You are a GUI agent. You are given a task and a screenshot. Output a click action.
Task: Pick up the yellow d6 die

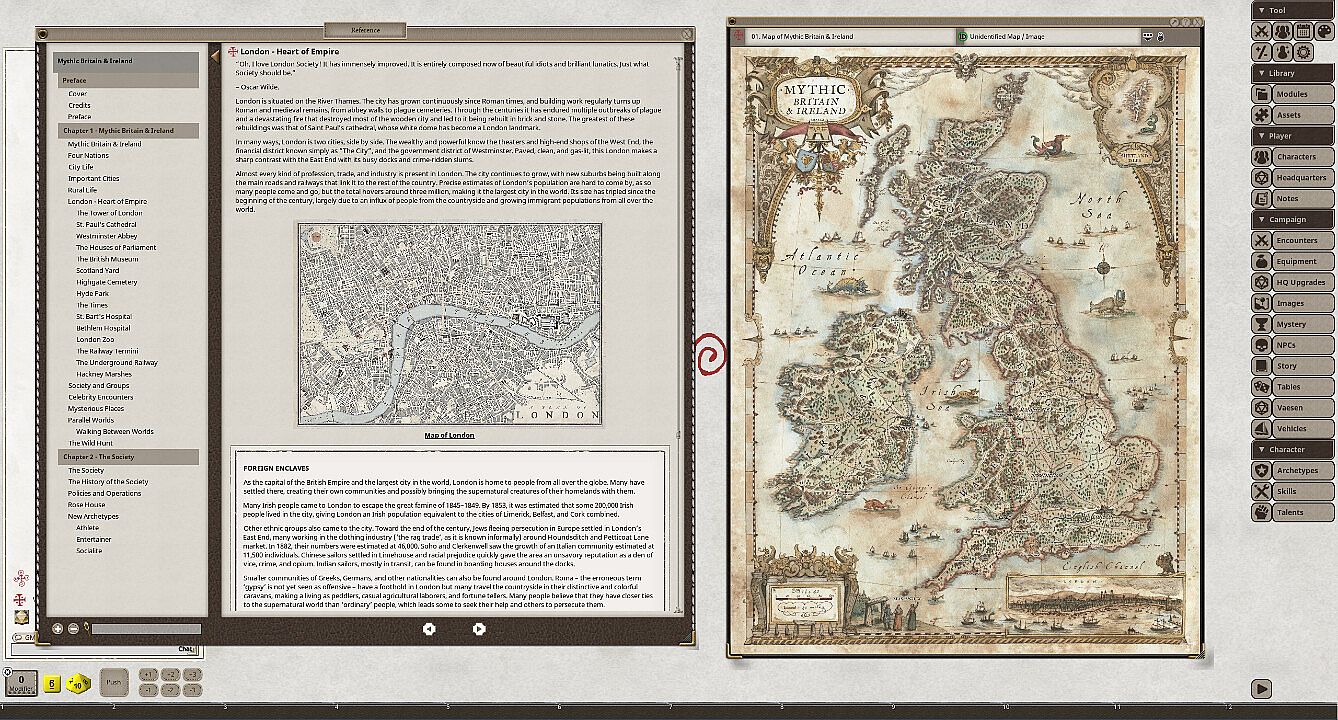(x=53, y=684)
